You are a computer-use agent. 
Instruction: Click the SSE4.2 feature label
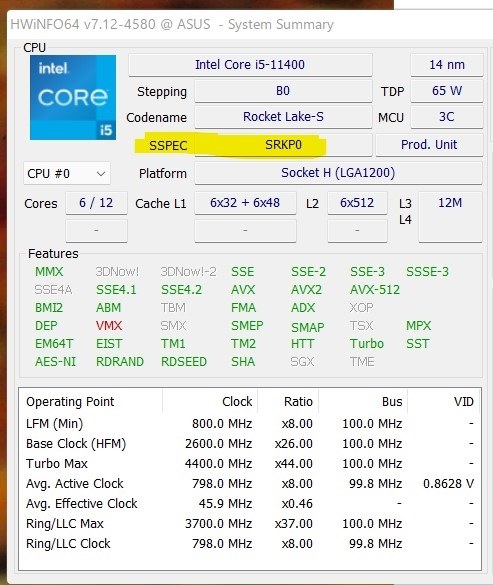181,290
